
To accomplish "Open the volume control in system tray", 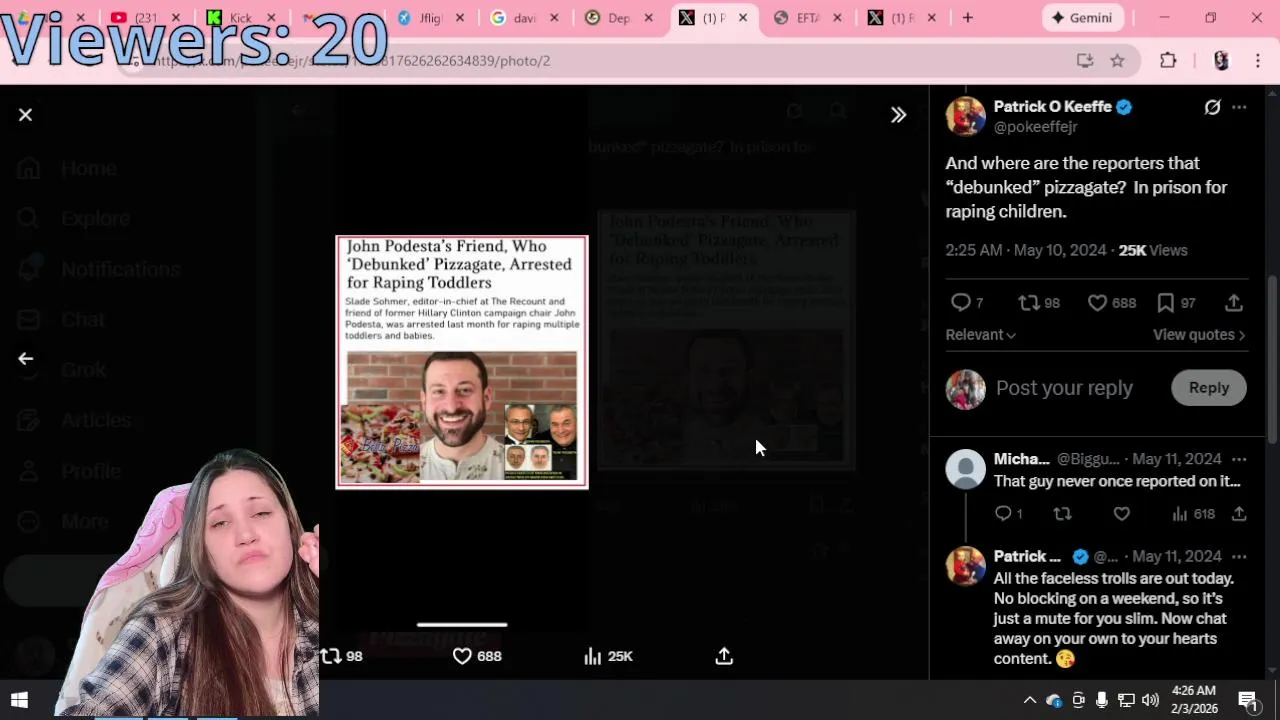I will click(1150, 700).
